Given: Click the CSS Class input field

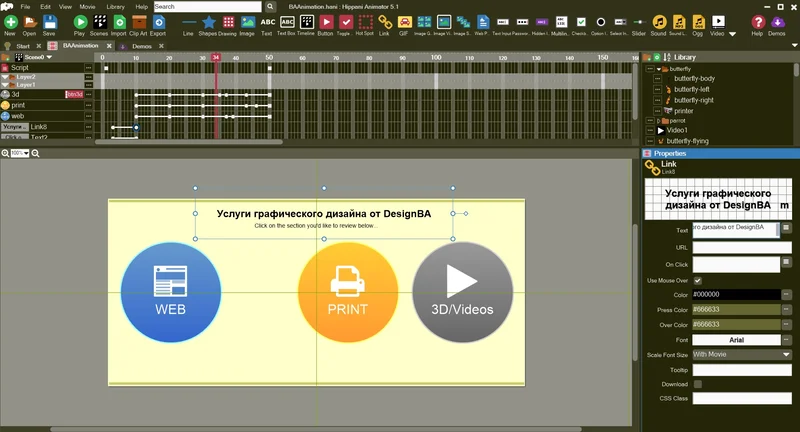Looking at the screenshot, I should (x=742, y=398).
